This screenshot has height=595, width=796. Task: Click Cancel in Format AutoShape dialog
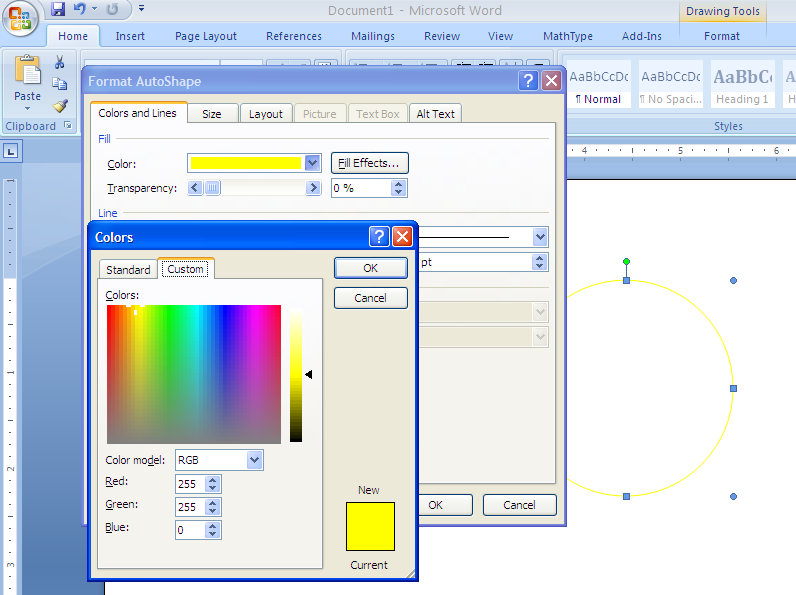[519, 505]
